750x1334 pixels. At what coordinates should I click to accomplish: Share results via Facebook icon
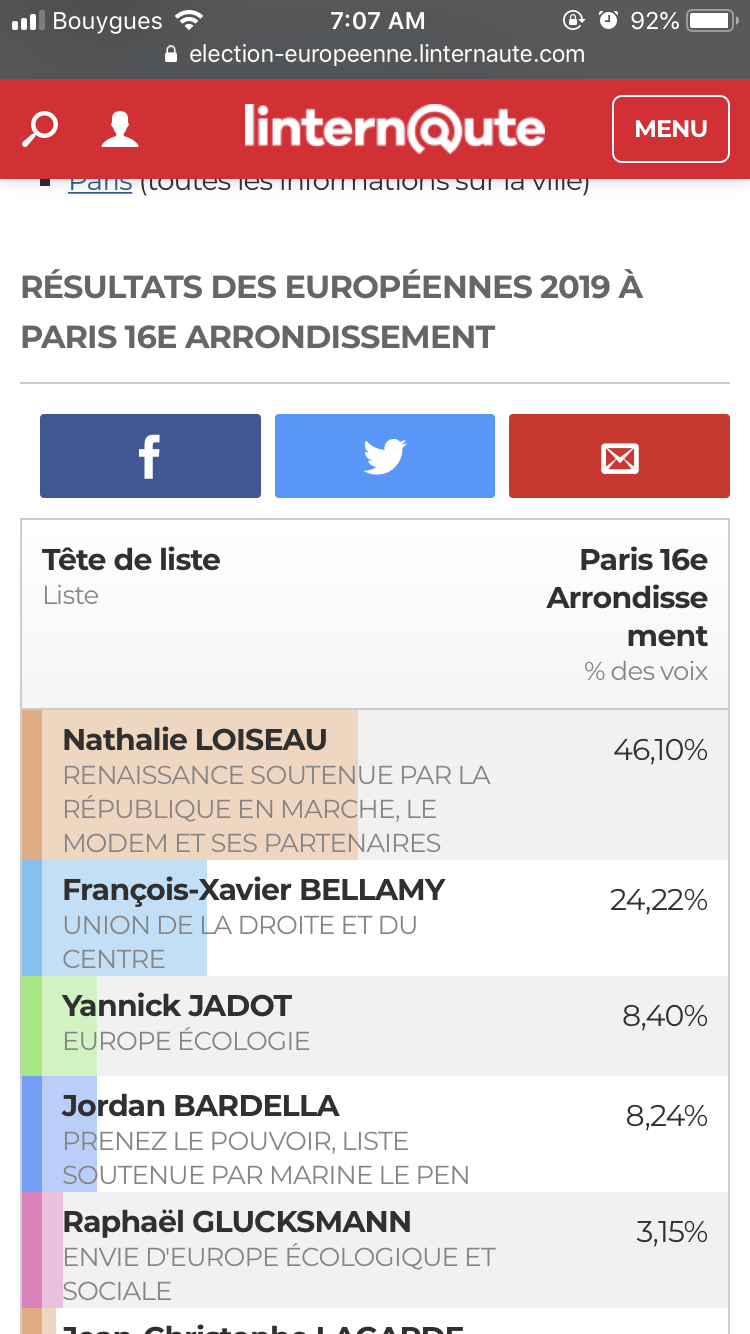(x=150, y=456)
